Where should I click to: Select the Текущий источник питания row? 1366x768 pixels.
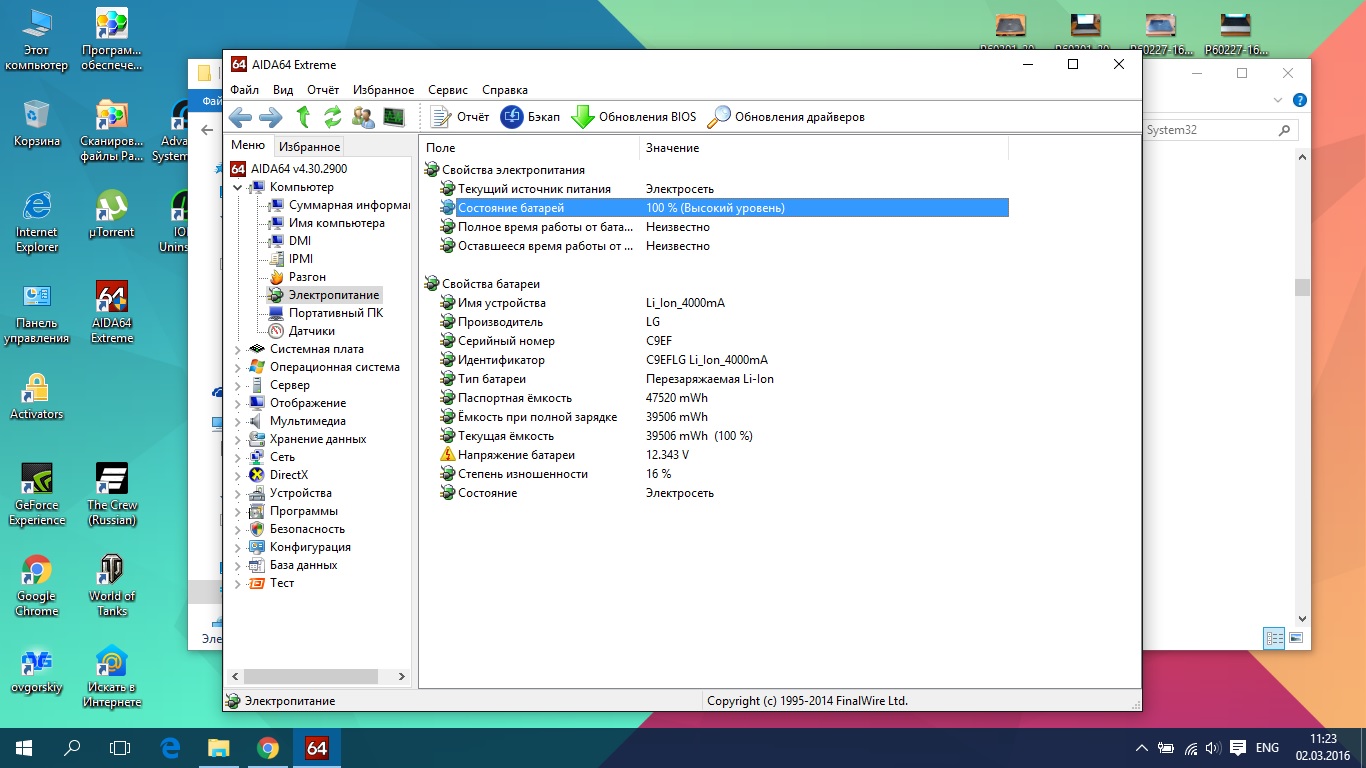(723, 189)
